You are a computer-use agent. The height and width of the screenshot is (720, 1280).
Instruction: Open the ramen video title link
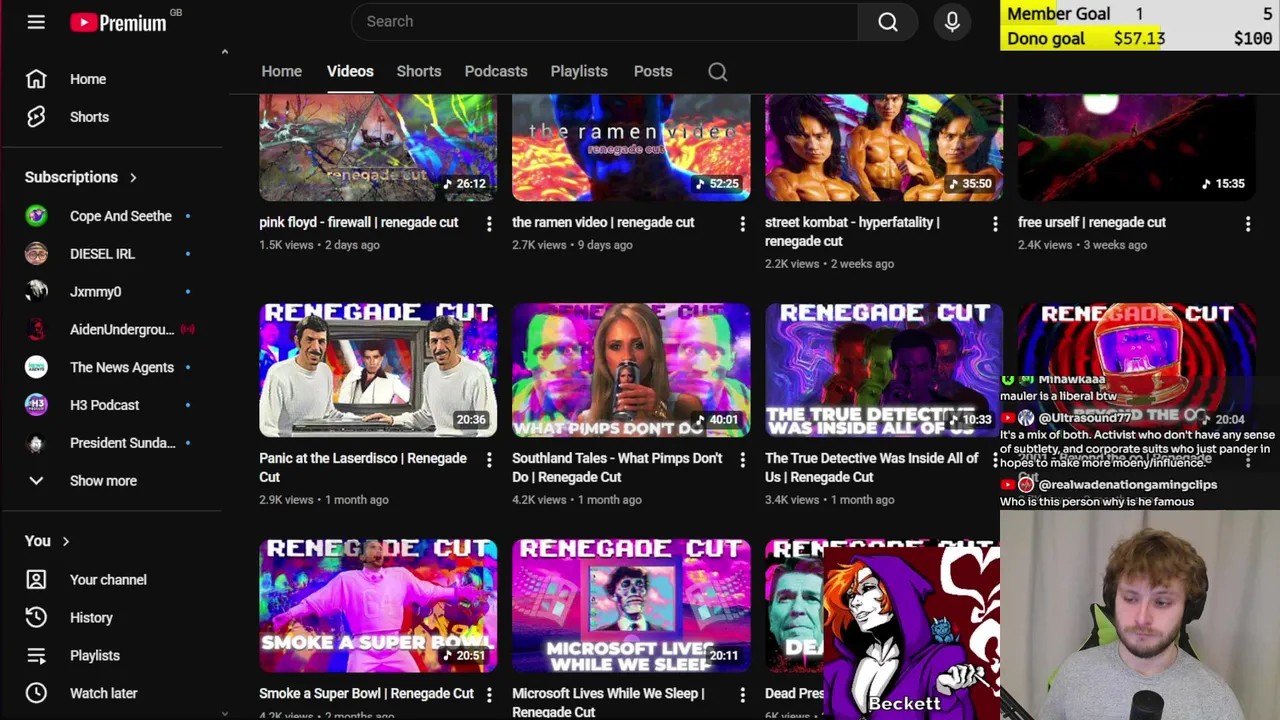point(603,223)
